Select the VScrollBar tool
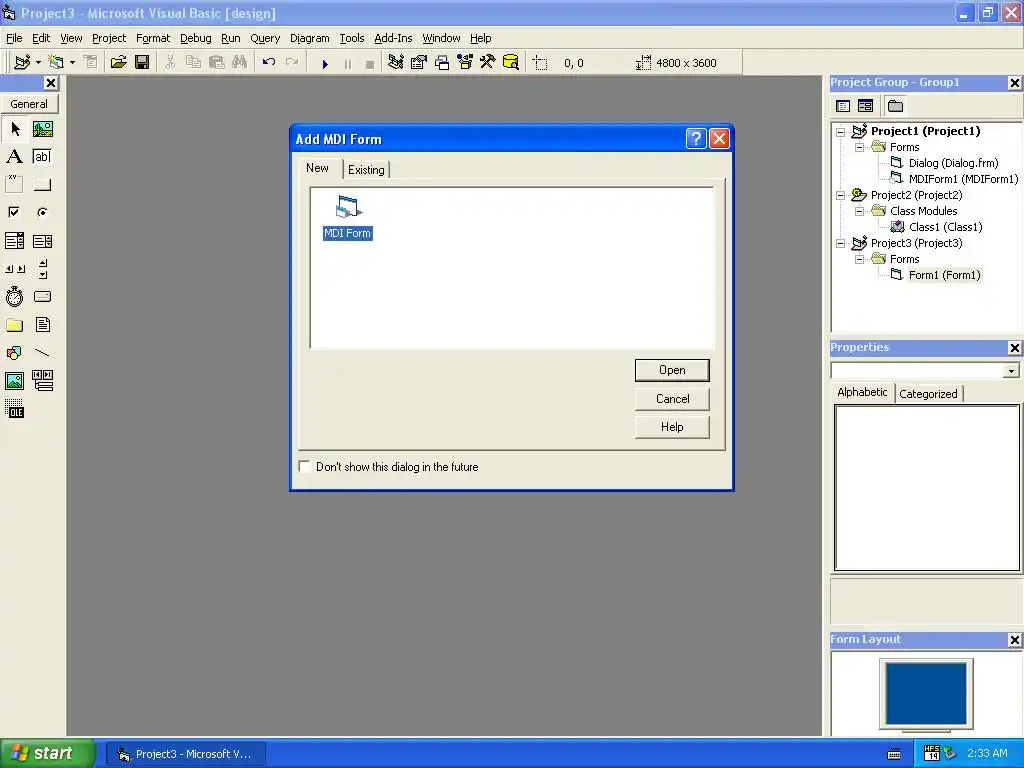Viewport: 1024px width, 768px height. coord(42,268)
